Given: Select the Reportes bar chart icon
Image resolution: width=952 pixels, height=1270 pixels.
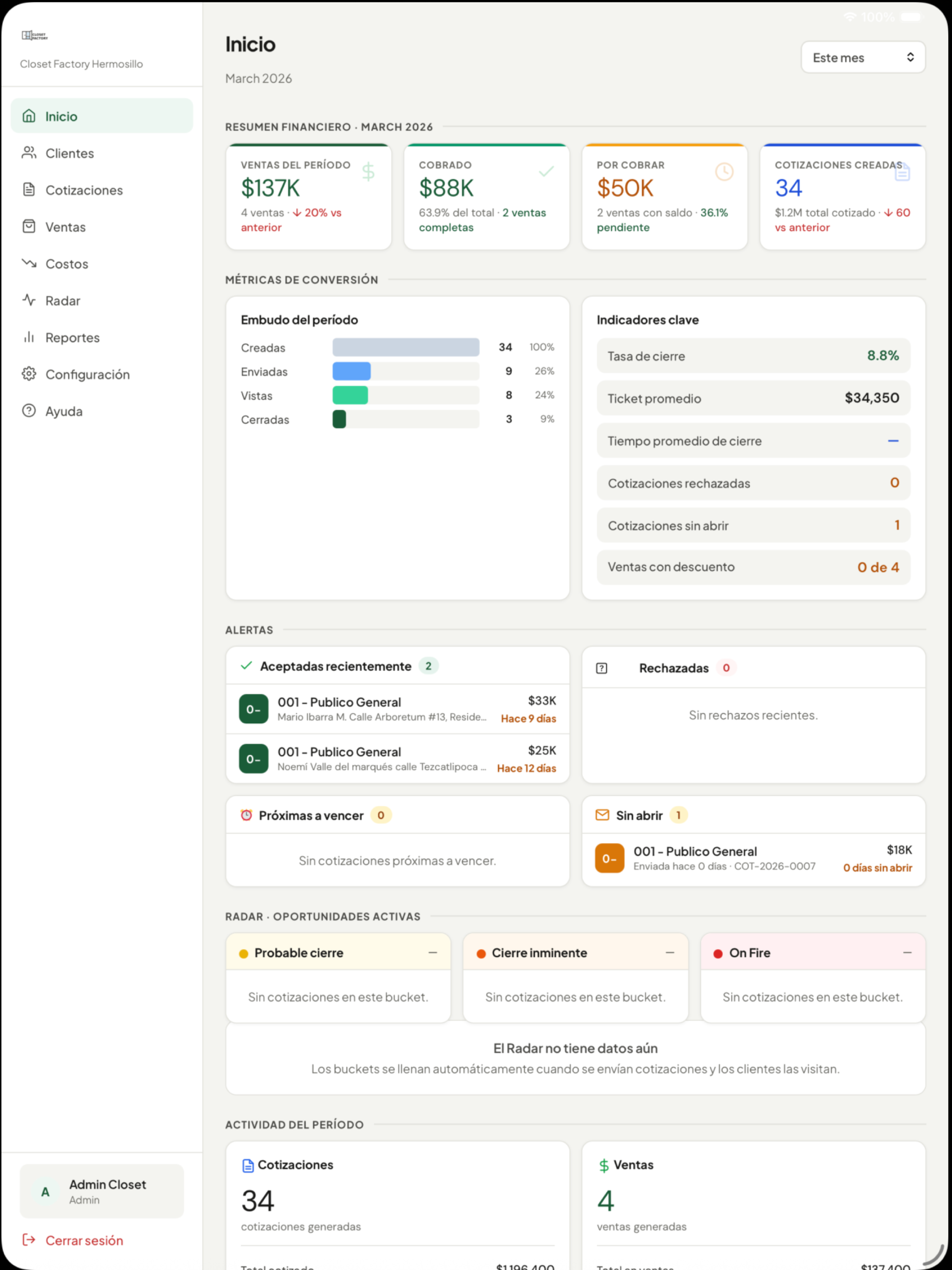Looking at the screenshot, I should pos(29,337).
